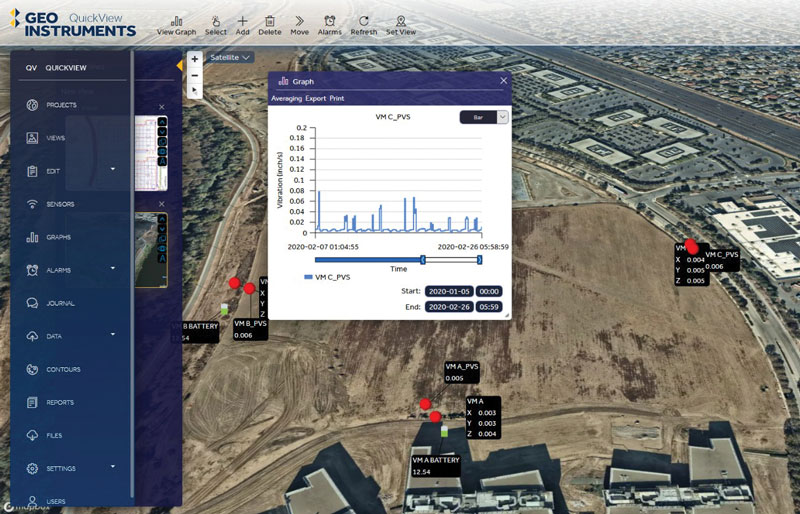
Task: Click the Add sensor plus icon
Action: (243, 25)
